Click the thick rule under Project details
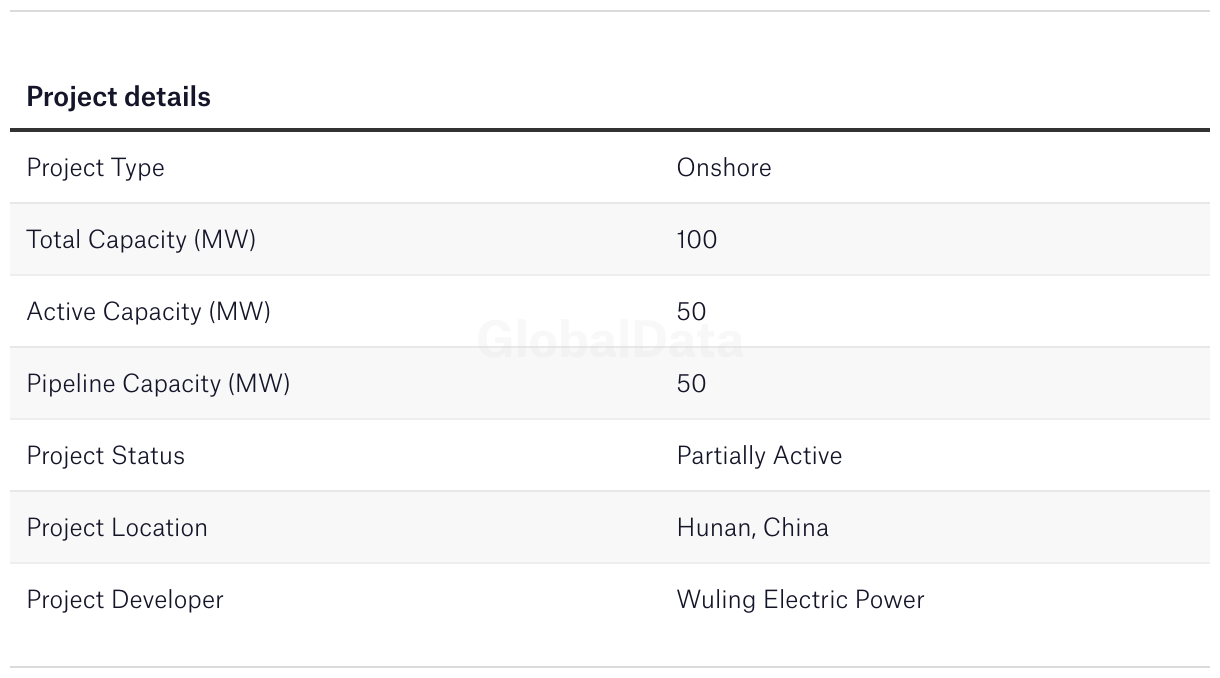The height and width of the screenshot is (678, 1220). click(610, 130)
